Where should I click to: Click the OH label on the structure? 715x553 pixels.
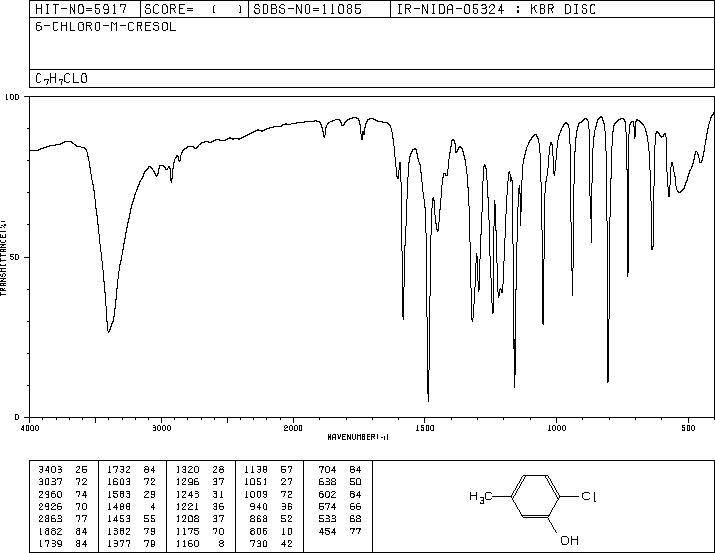pos(570,540)
